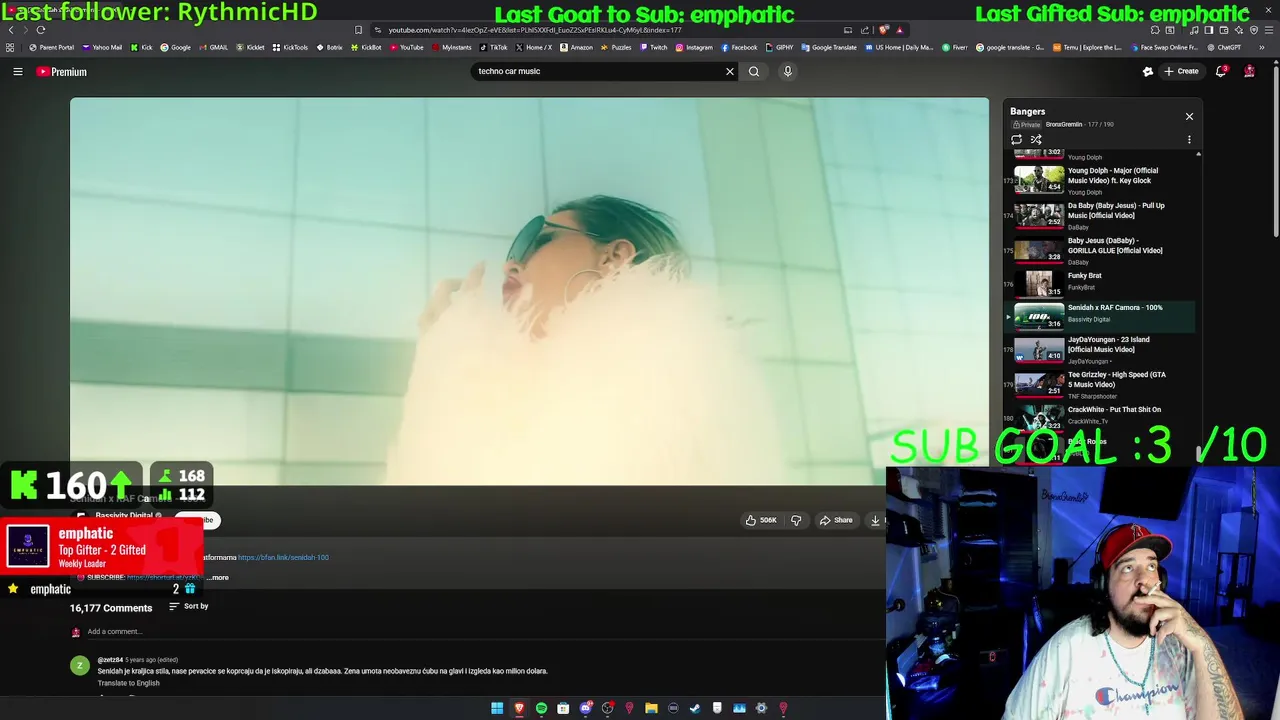Select Senidah x RAF Camora - 100% item

(1101, 316)
